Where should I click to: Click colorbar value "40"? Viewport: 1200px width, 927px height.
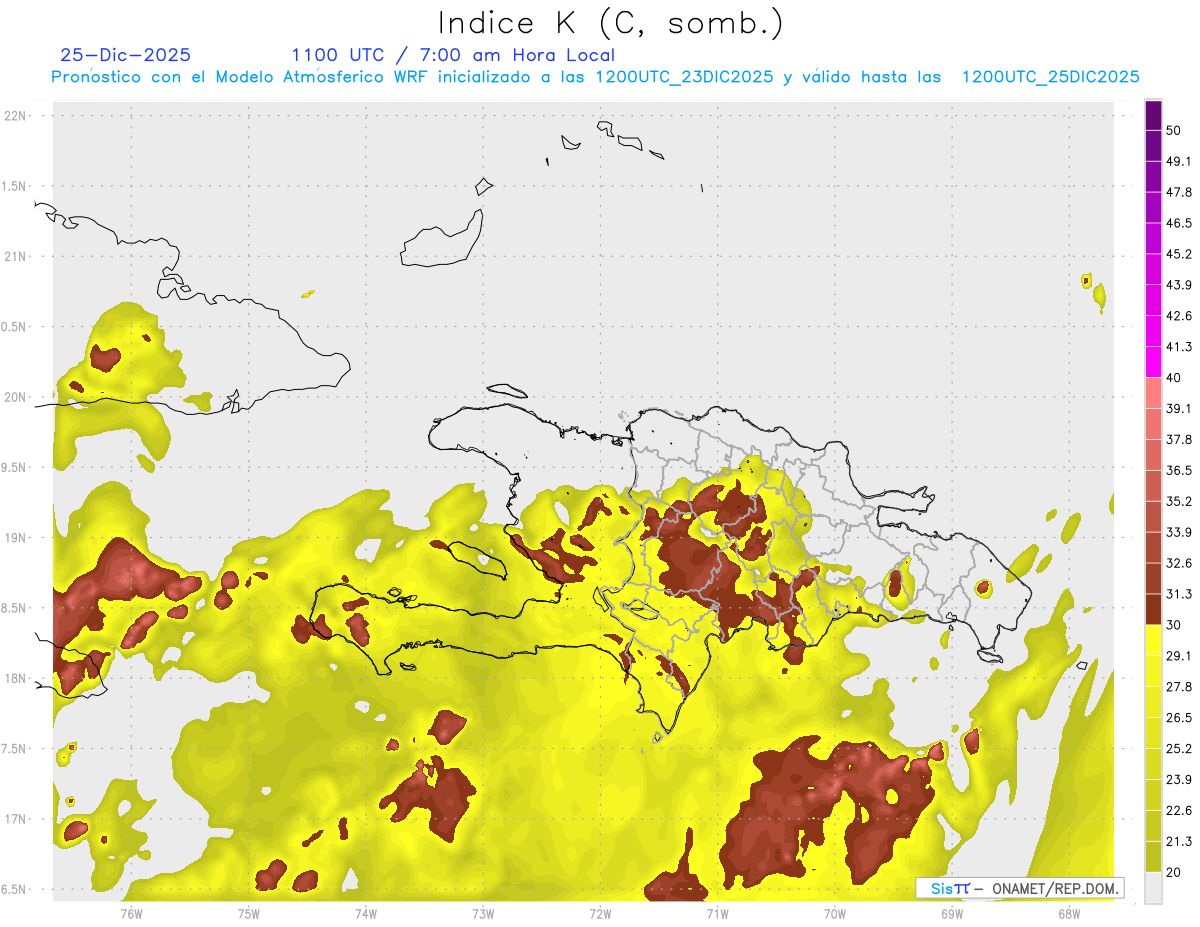click(1173, 378)
